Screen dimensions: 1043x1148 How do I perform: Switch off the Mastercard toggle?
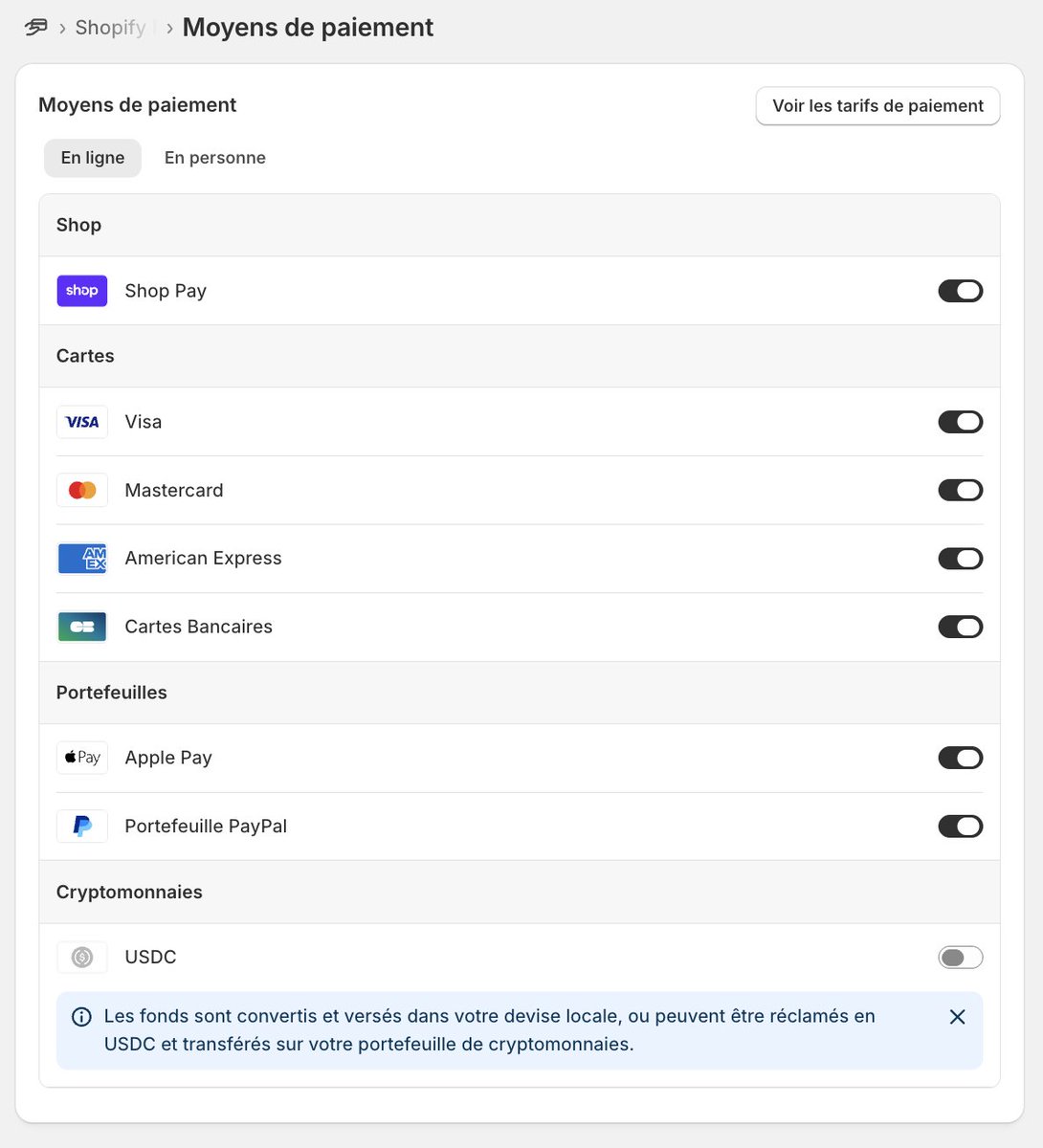coord(961,490)
